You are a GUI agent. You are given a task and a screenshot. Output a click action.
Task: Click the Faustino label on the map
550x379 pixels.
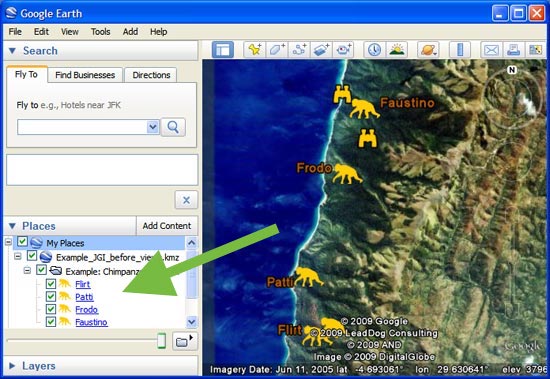pos(407,103)
